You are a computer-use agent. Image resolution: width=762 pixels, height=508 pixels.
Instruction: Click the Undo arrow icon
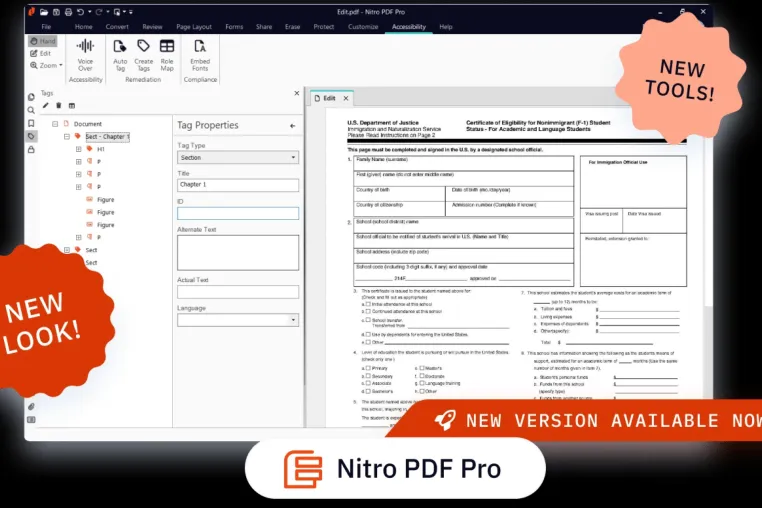pyautogui.click(x=81, y=12)
